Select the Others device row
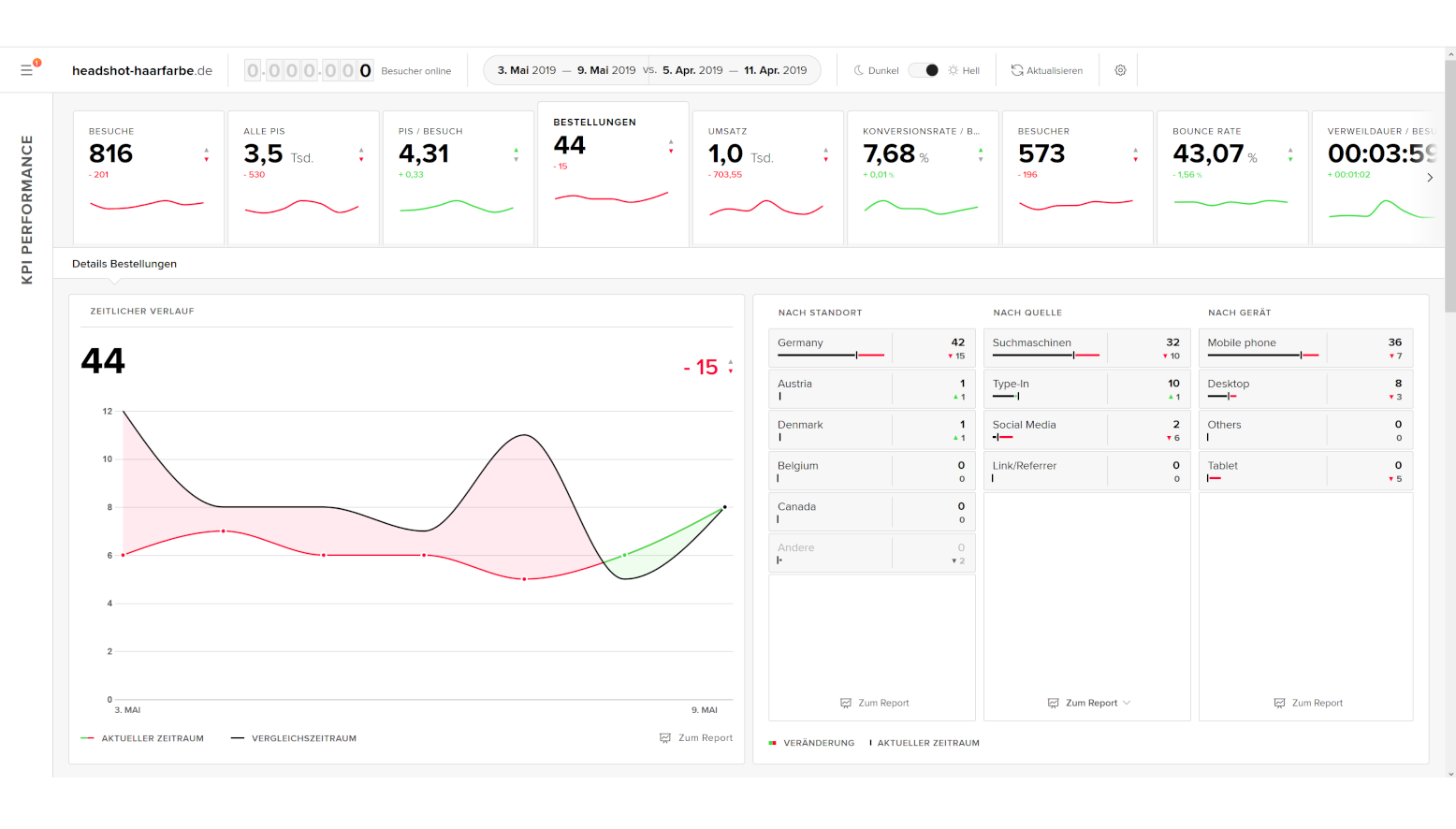The height and width of the screenshot is (829, 1456). tap(1306, 429)
